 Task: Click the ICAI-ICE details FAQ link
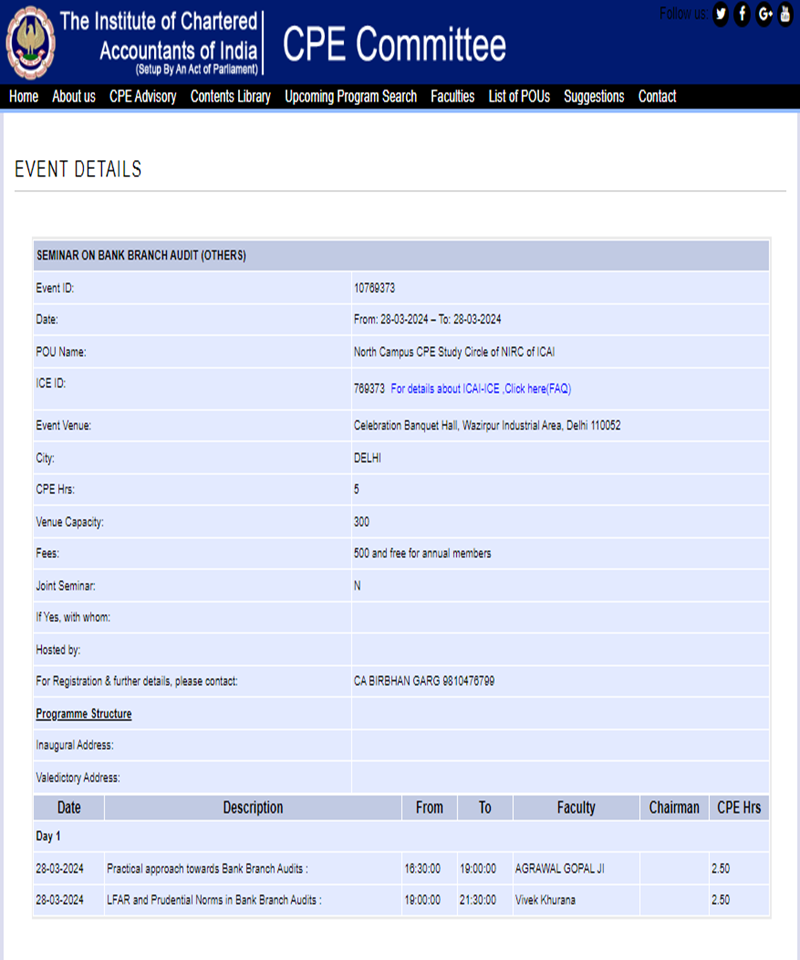point(480,389)
